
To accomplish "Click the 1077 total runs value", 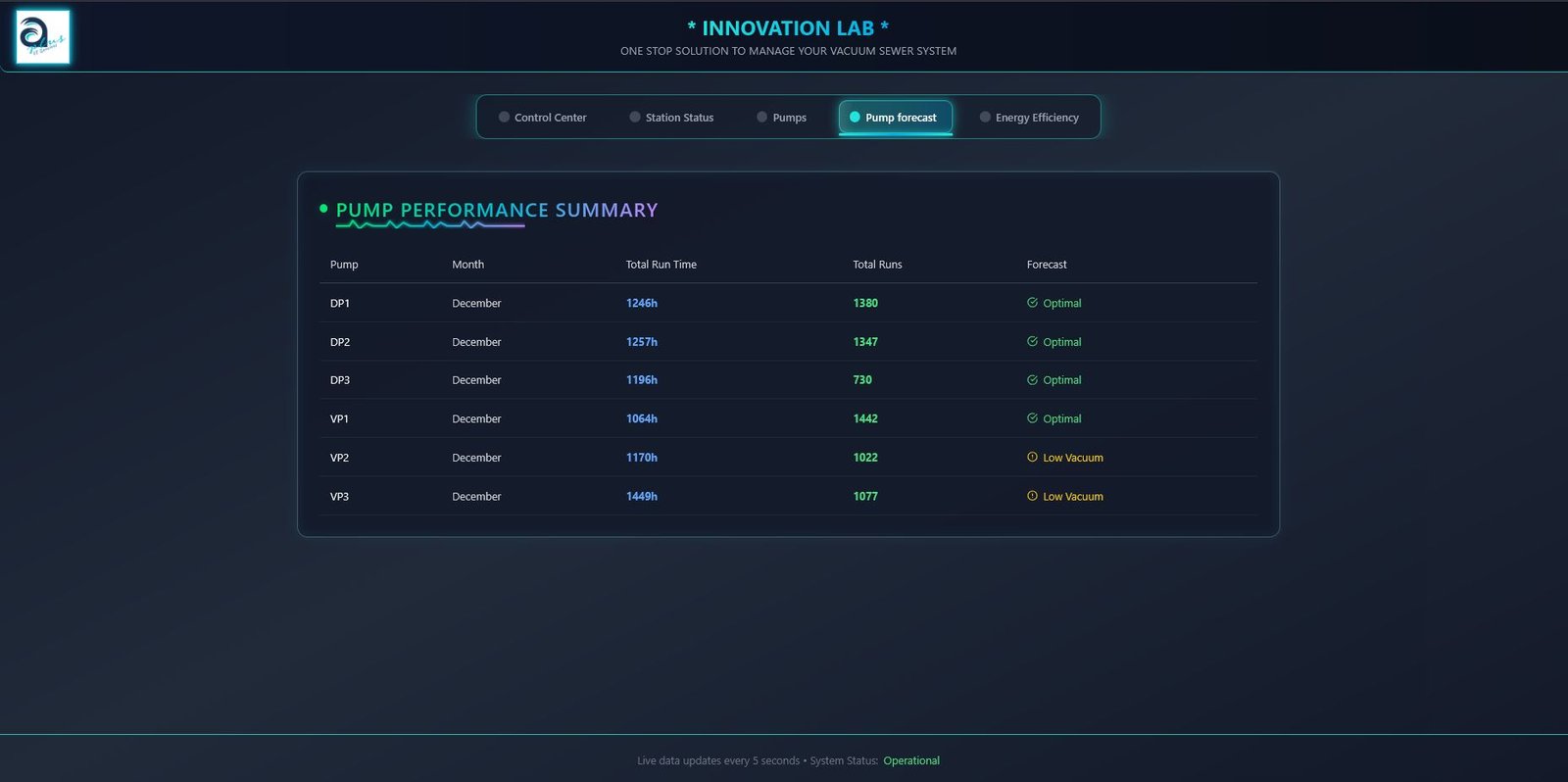I will pos(865,497).
